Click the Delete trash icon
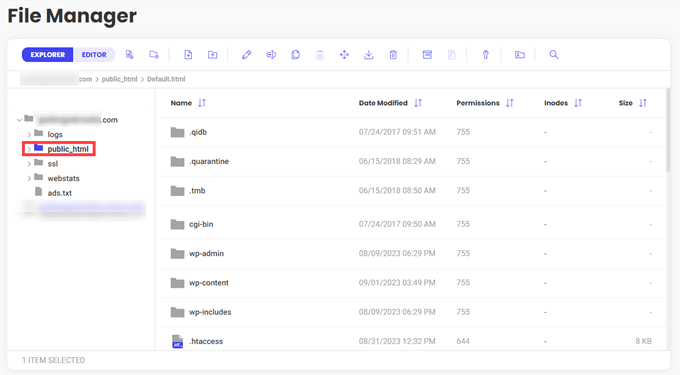Image resolution: width=680 pixels, height=375 pixels. 393,55
